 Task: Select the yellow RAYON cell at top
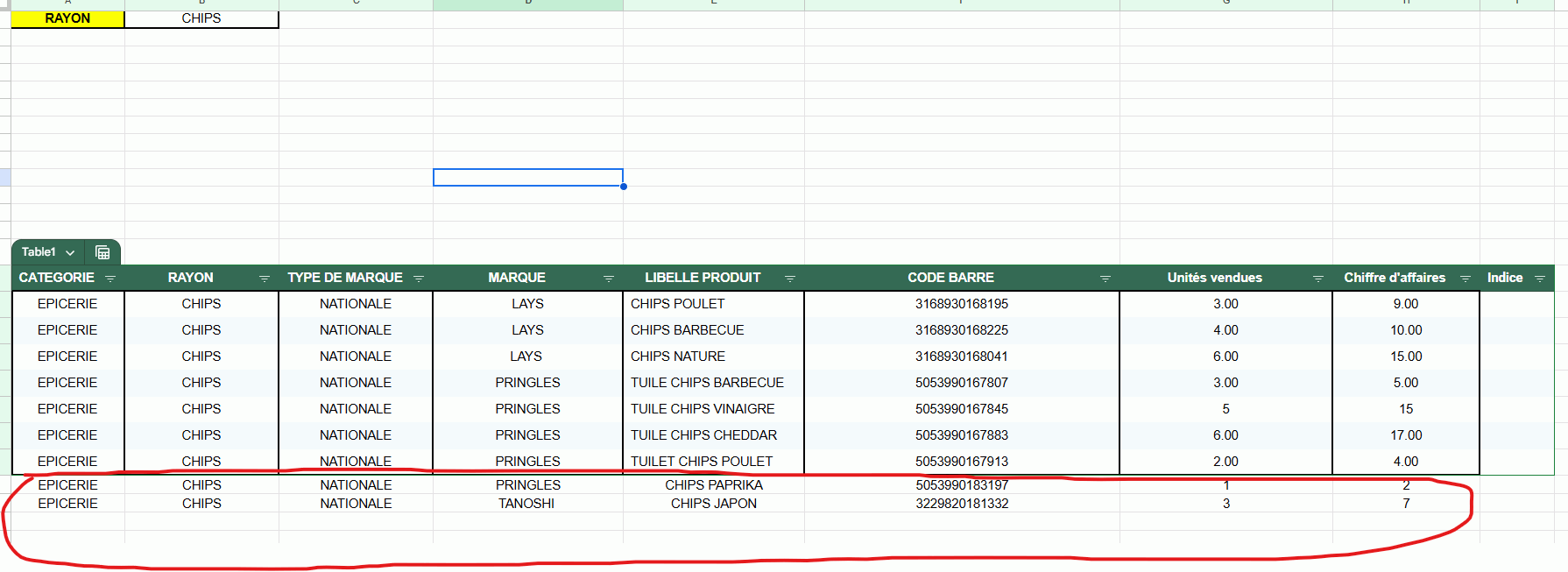(67, 18)
